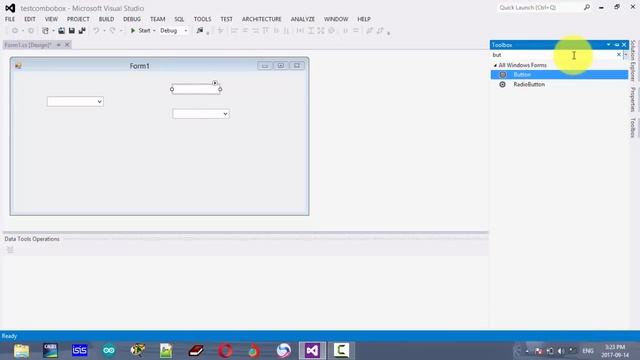Click the Toolbox search field
This screenshot has width=640, height=360.
coord(553,55)
